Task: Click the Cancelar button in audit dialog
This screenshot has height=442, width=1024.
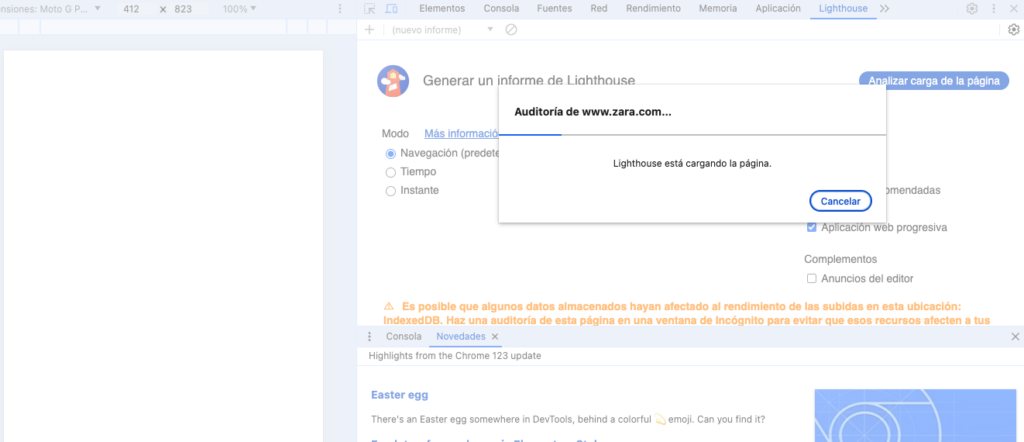Action: (x=840, y=202)
